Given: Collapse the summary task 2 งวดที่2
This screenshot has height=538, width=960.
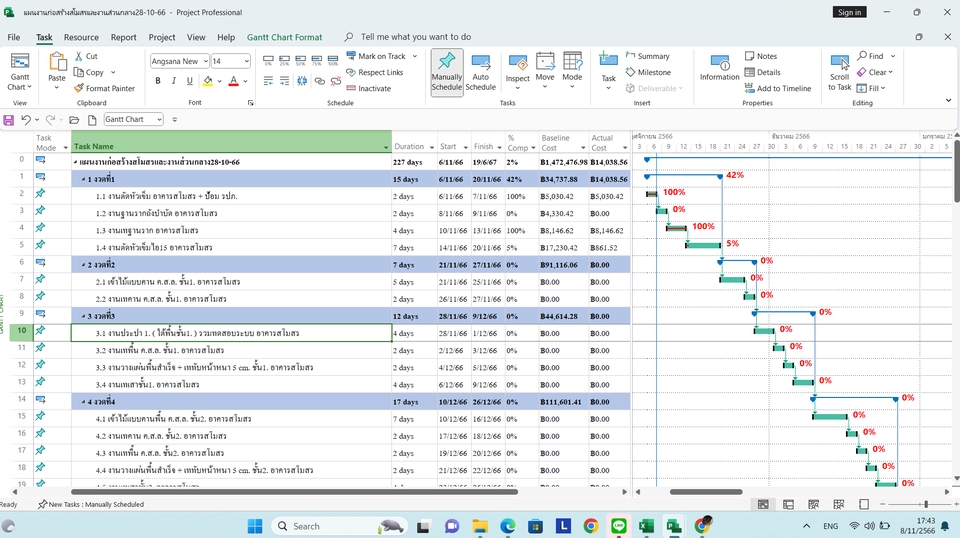Looking at the screenshot, I should point(82,264).
